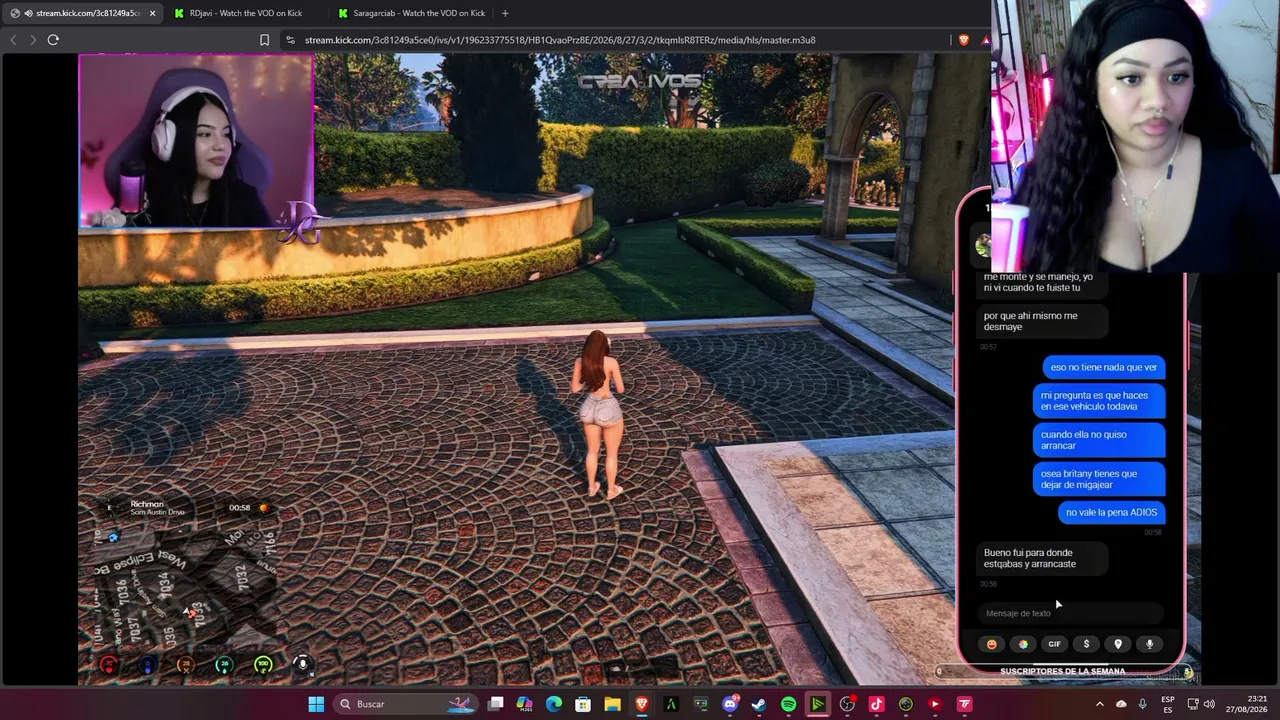The image size is (1280, 720).
Task: Select the 'Bueno fui para donde estqabas y arrancaste' message
Action: (1041, 558)
